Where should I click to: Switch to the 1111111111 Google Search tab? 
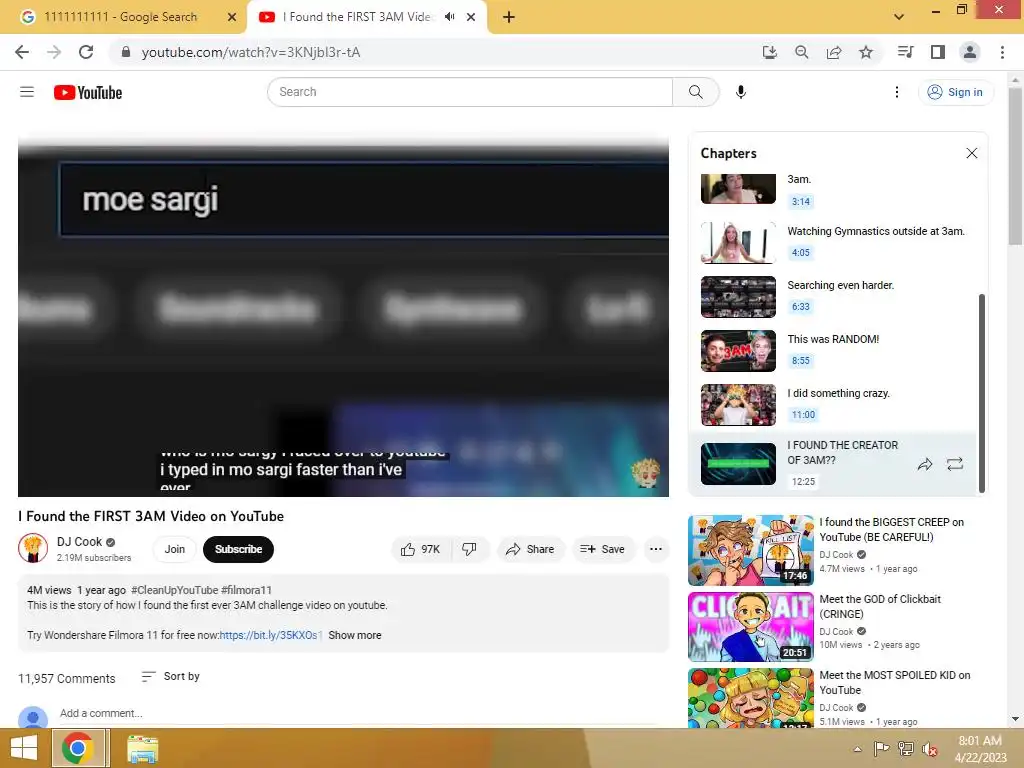pyautogui.click(x=120, y=17)
